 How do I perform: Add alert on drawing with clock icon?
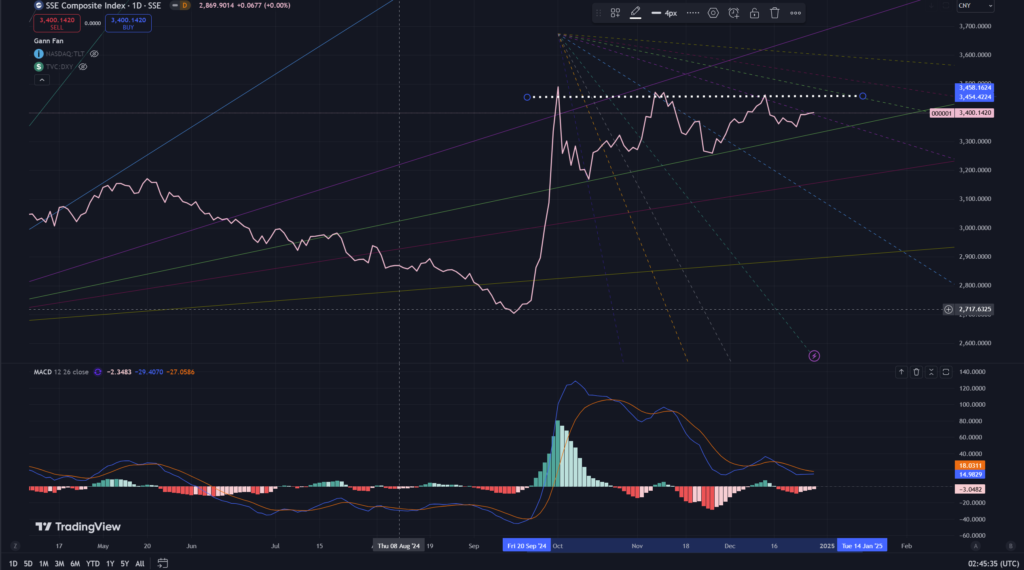734,13
